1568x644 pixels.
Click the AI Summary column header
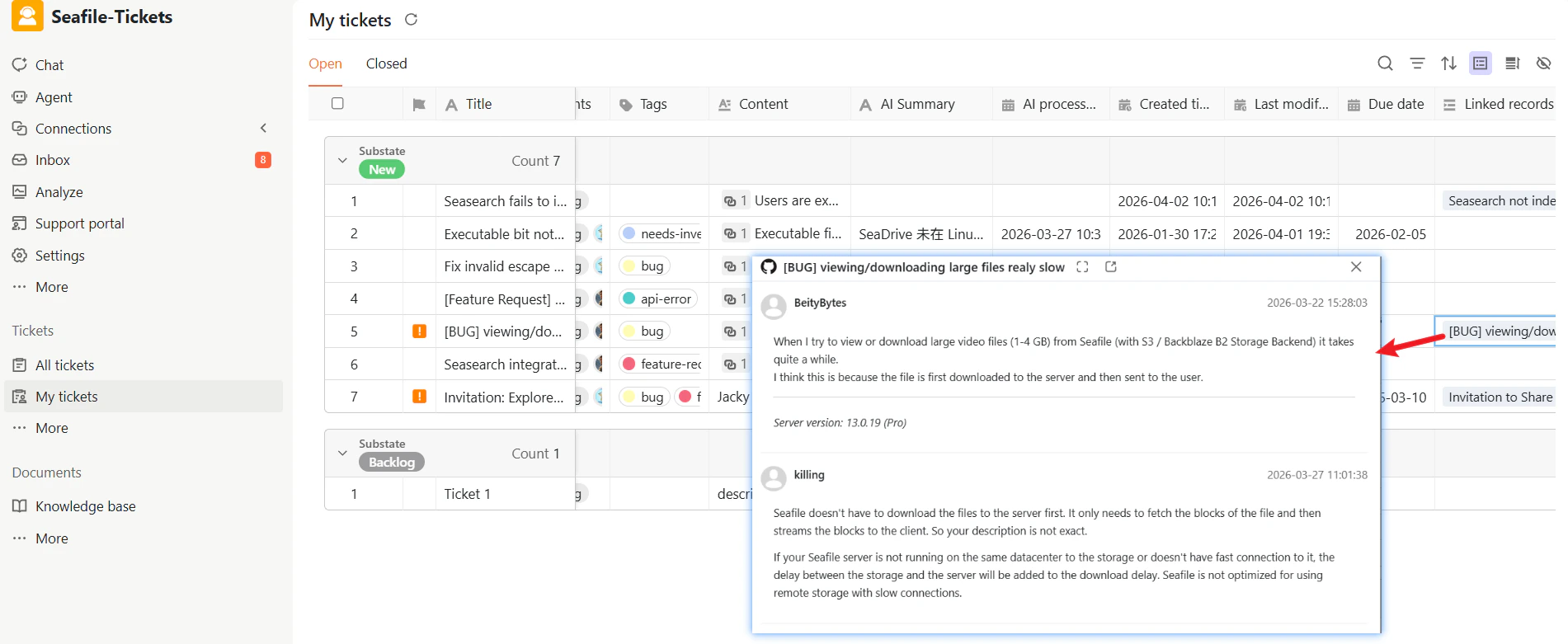coord(921,104)
